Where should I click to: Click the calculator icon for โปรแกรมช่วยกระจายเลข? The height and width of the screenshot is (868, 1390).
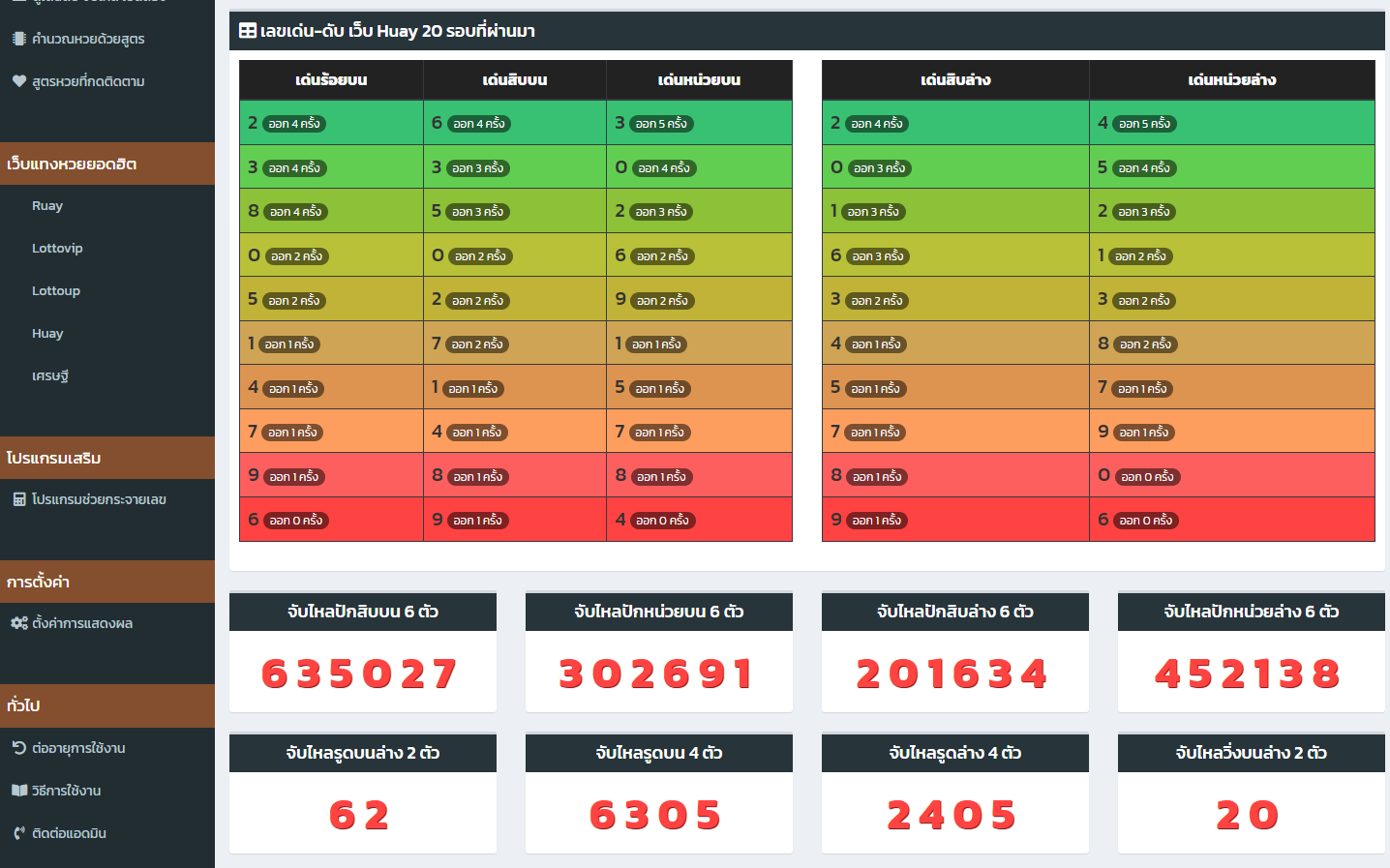tap(19, 499)
